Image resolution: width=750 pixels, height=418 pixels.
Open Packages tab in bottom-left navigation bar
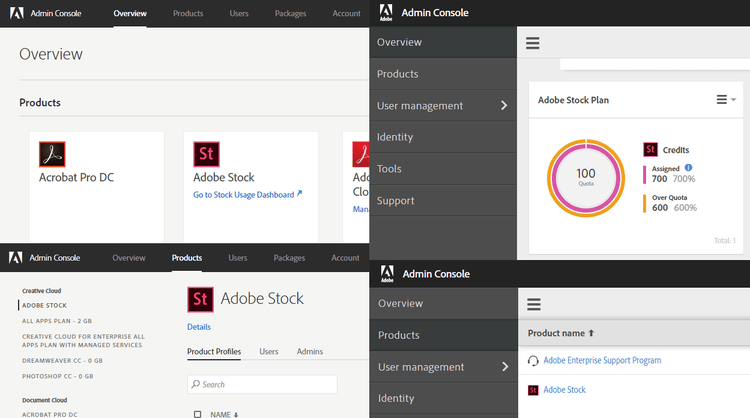[x=289, y=258]
